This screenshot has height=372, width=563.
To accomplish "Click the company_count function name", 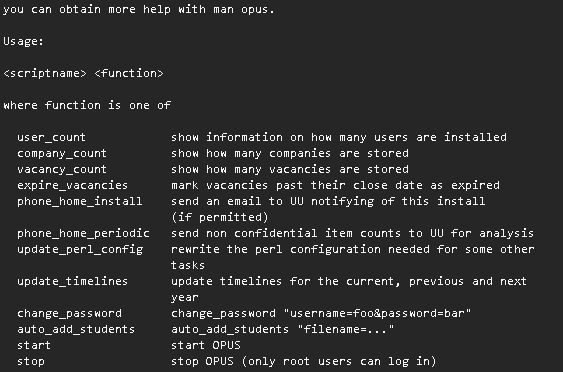I will [62, 153].
